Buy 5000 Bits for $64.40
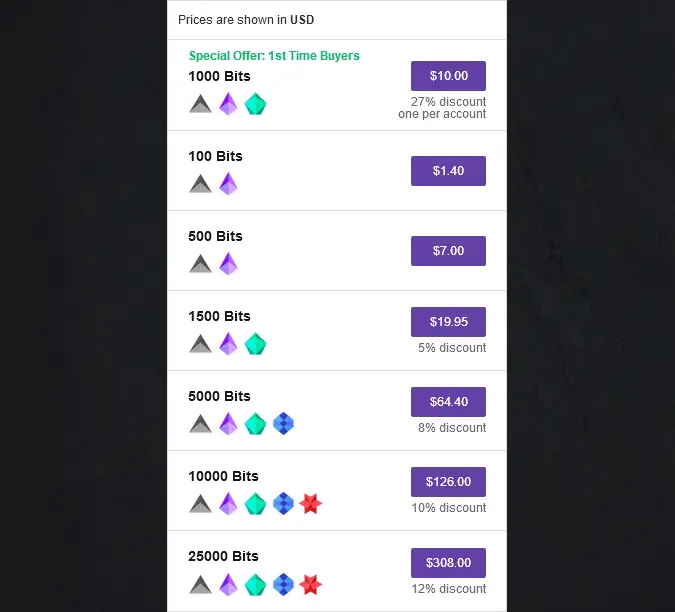Screen dimensions: 675x612 click(448, 402)
